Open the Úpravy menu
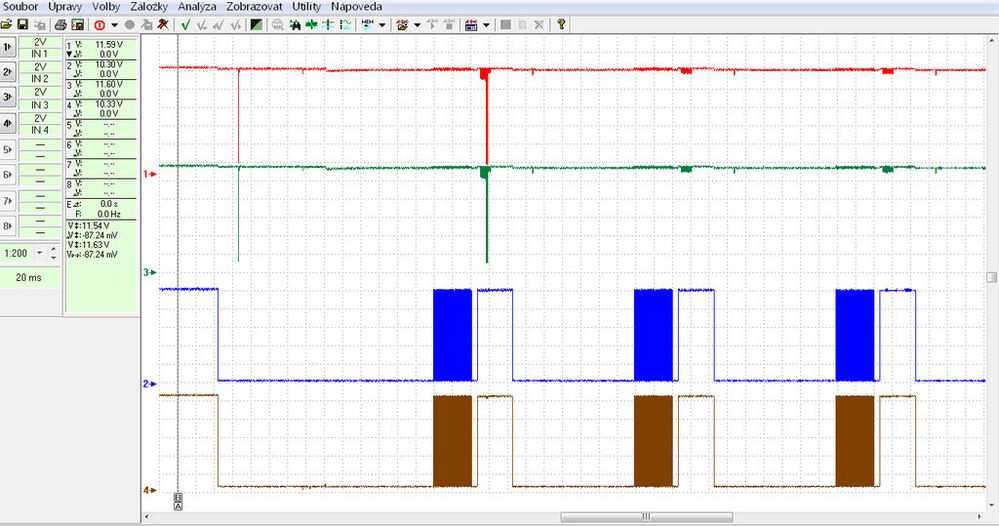999x526 pixels. pyautogui.click(x=65, y=6)
